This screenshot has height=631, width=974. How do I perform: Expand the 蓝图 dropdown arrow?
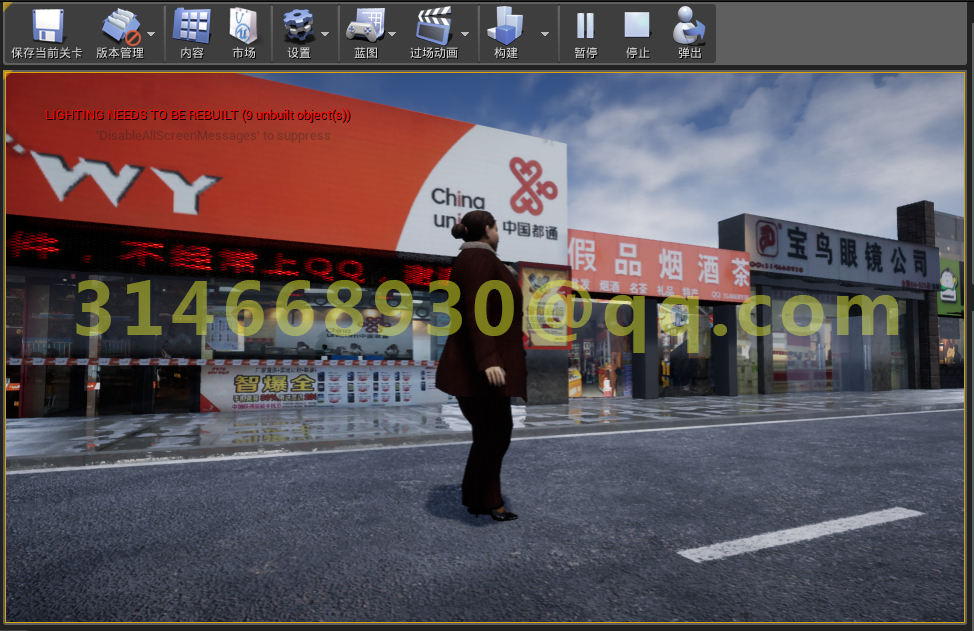point(392,34)
